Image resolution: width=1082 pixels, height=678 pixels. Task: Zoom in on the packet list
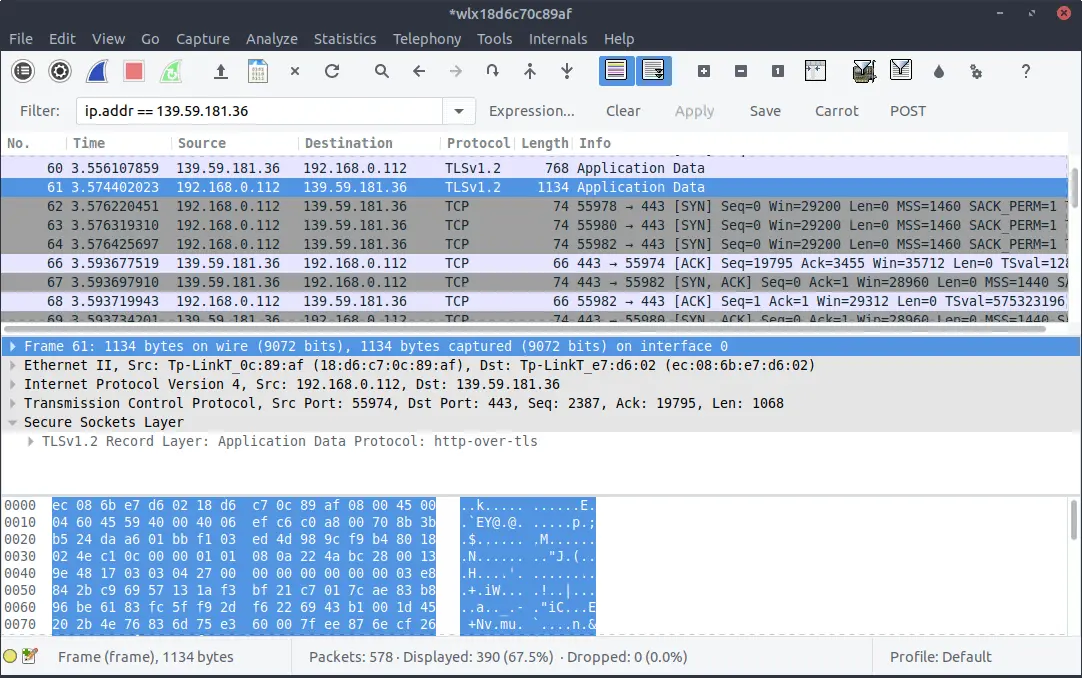point(703,71)
